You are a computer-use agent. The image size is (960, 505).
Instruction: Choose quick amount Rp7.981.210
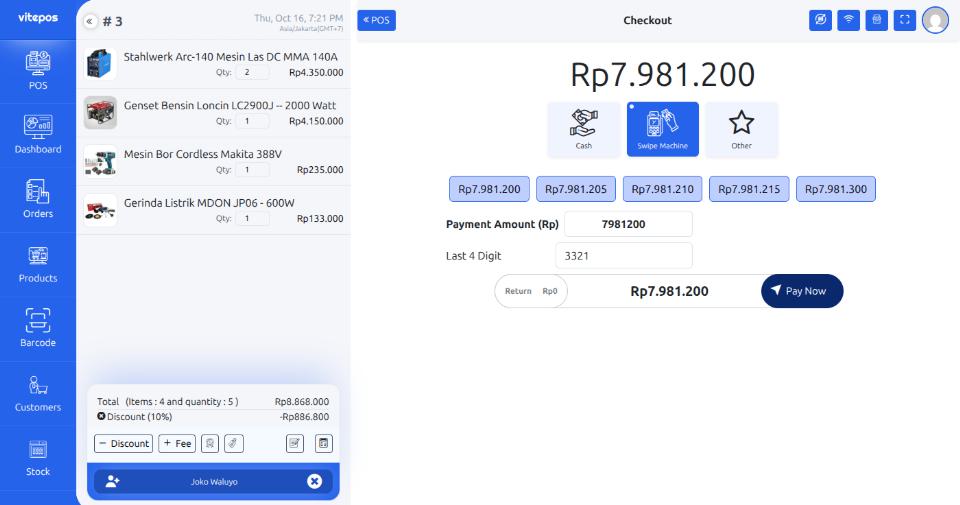[x=662, y=189]
